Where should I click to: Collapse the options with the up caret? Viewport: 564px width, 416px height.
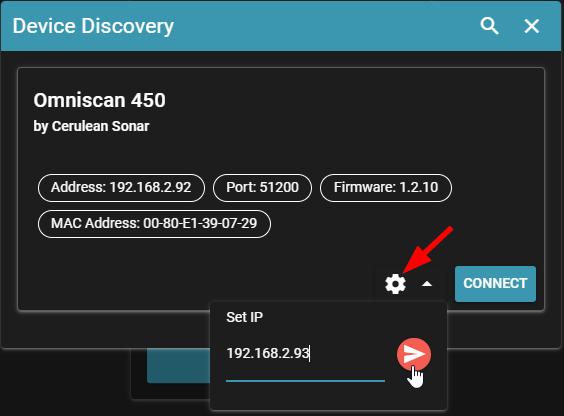click(x=427, y=284)
